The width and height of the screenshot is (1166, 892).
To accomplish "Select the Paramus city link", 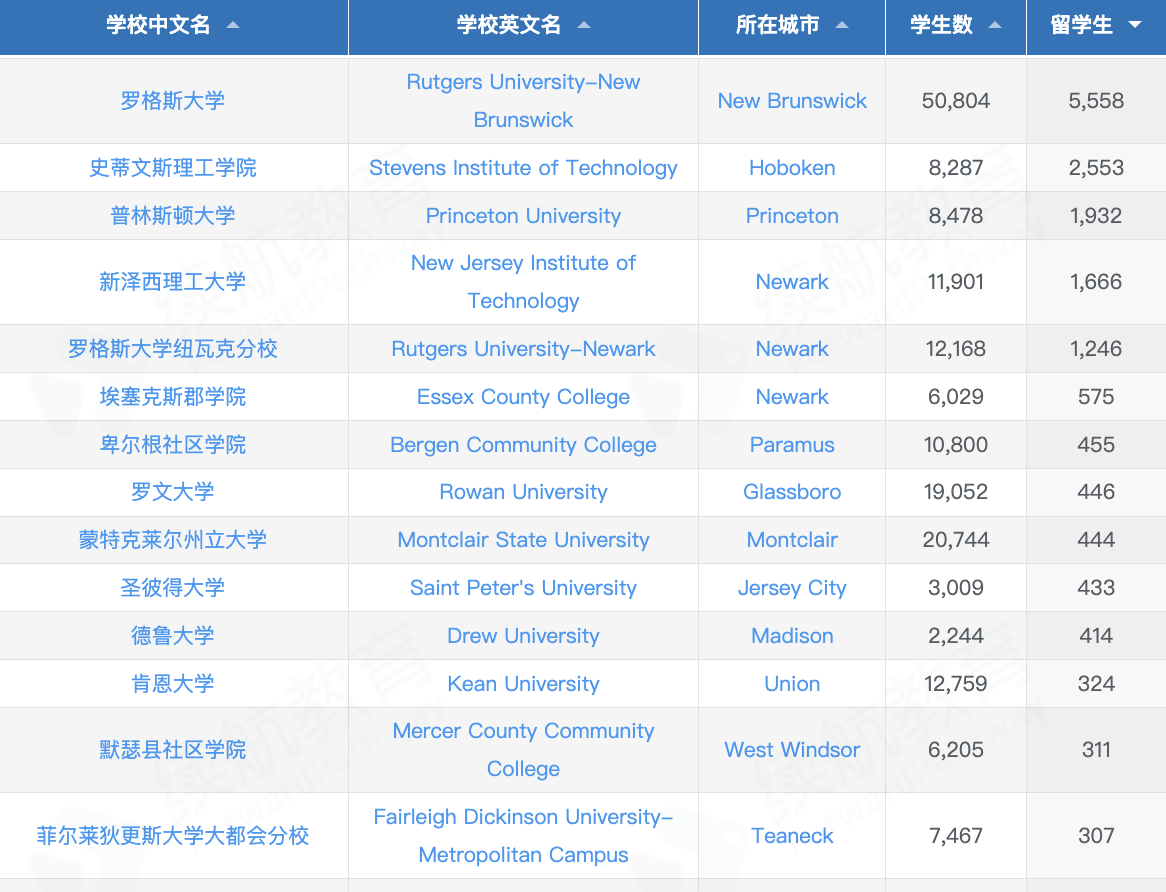I will pos(792,445).
